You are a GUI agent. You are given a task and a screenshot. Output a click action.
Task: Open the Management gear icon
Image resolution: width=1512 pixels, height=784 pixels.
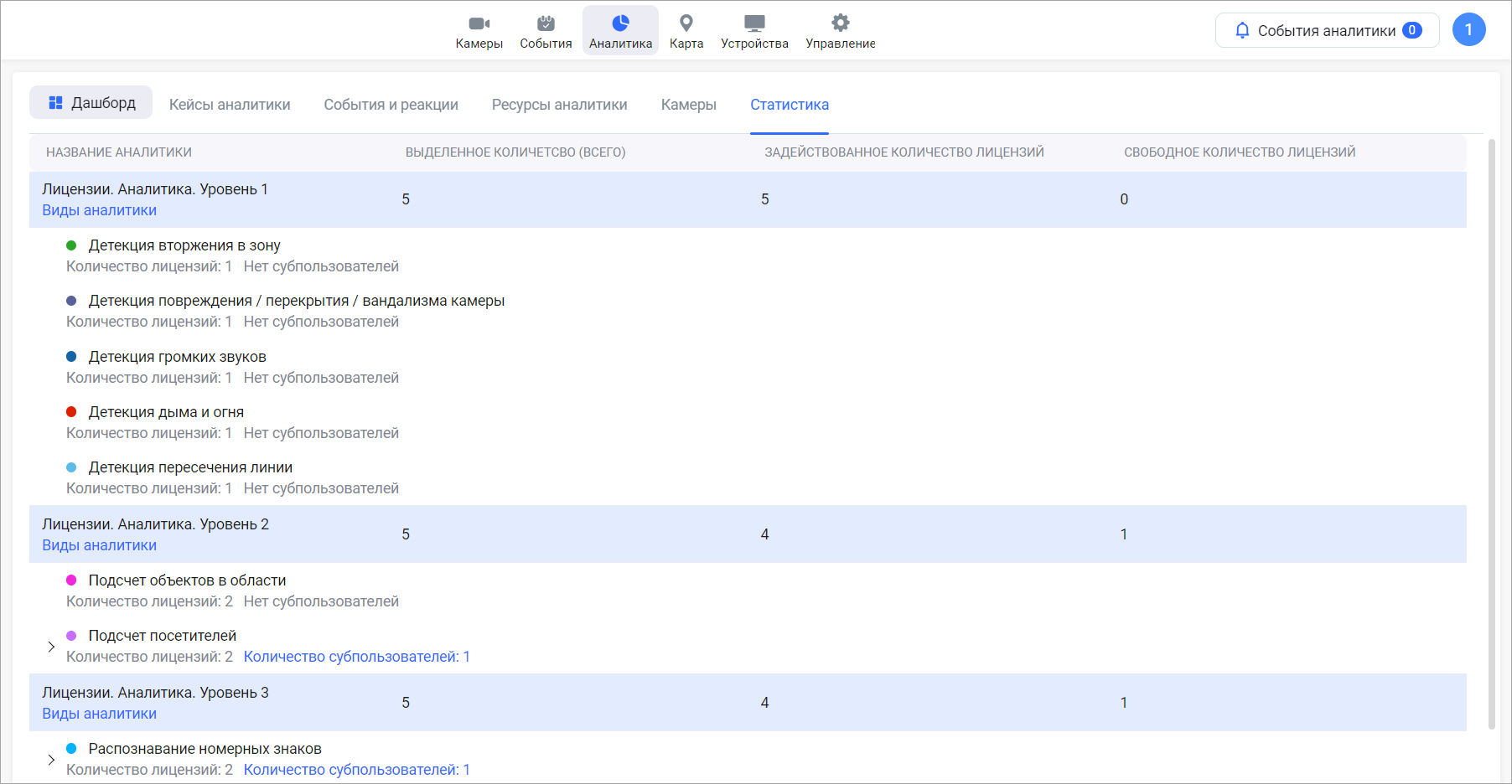(x=840, y=23)
